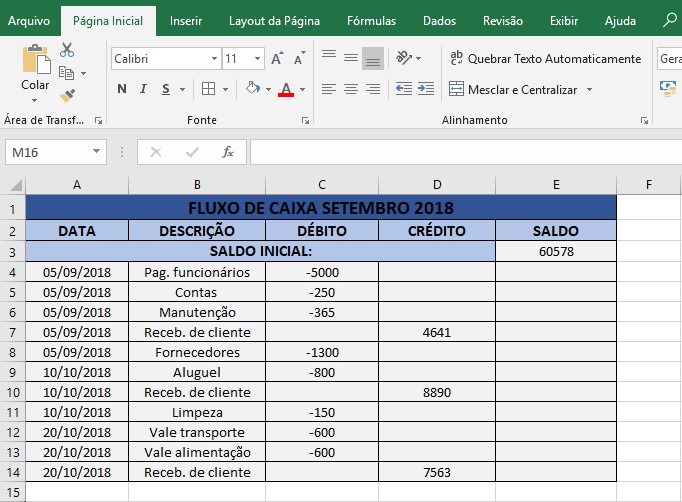
Task: Center text horizontally
Action: 351,89
